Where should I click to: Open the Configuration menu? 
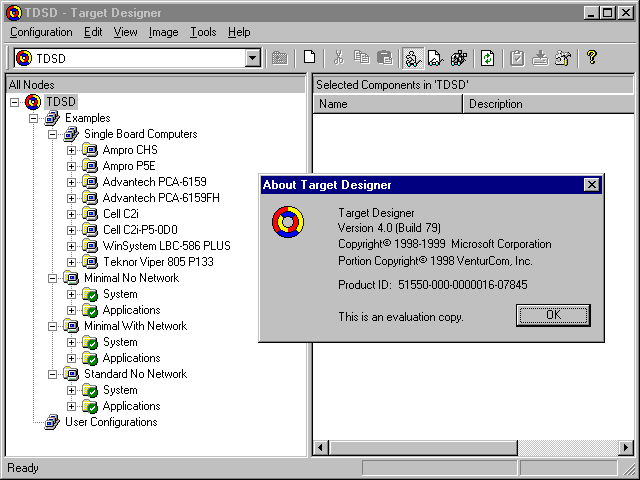41,32
